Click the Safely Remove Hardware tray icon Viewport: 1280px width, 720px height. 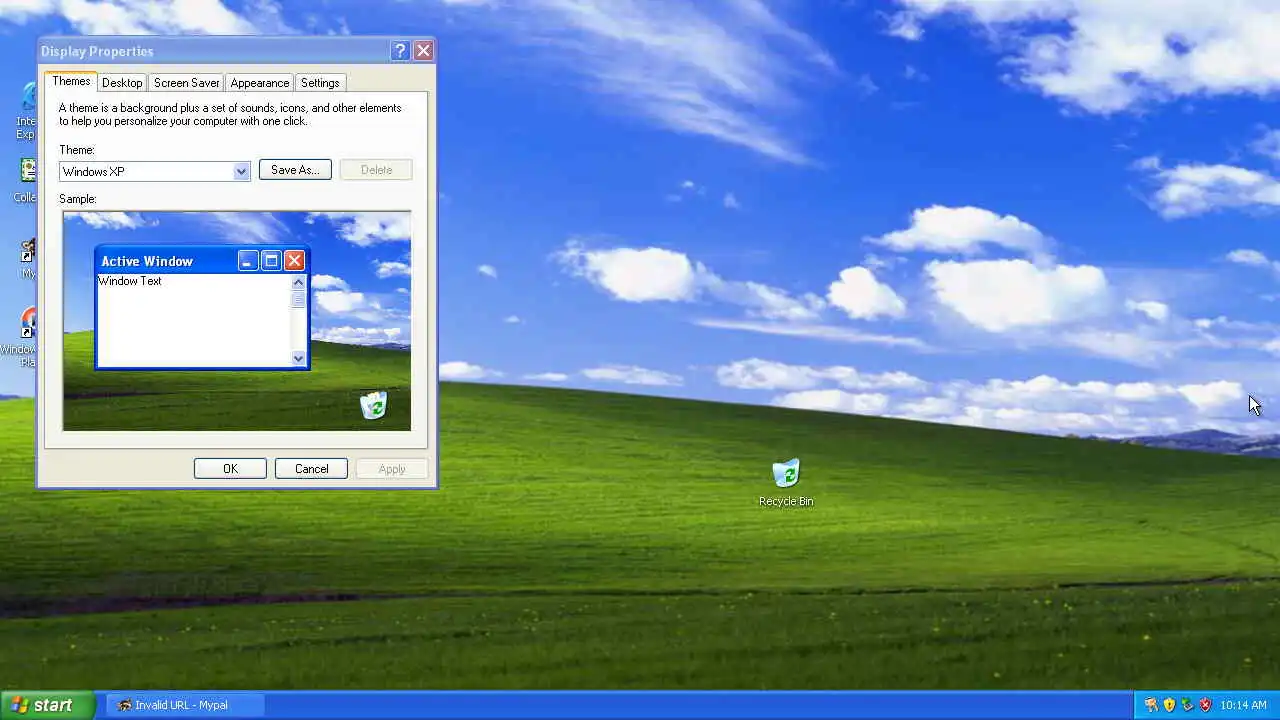[1187, 705]
